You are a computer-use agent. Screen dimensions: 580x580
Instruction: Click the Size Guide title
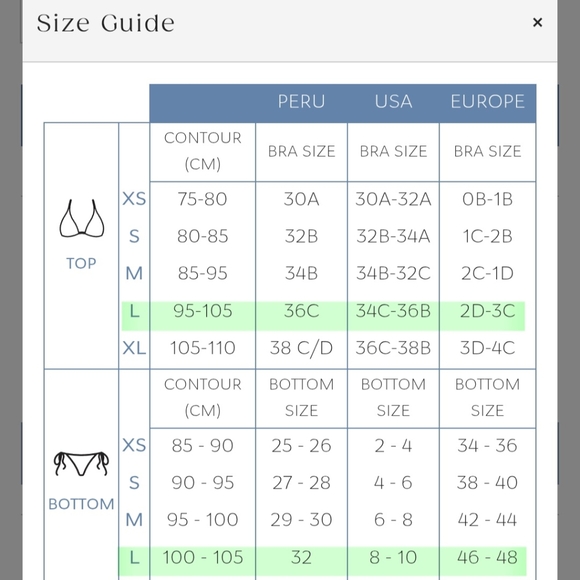coord(105,23)
